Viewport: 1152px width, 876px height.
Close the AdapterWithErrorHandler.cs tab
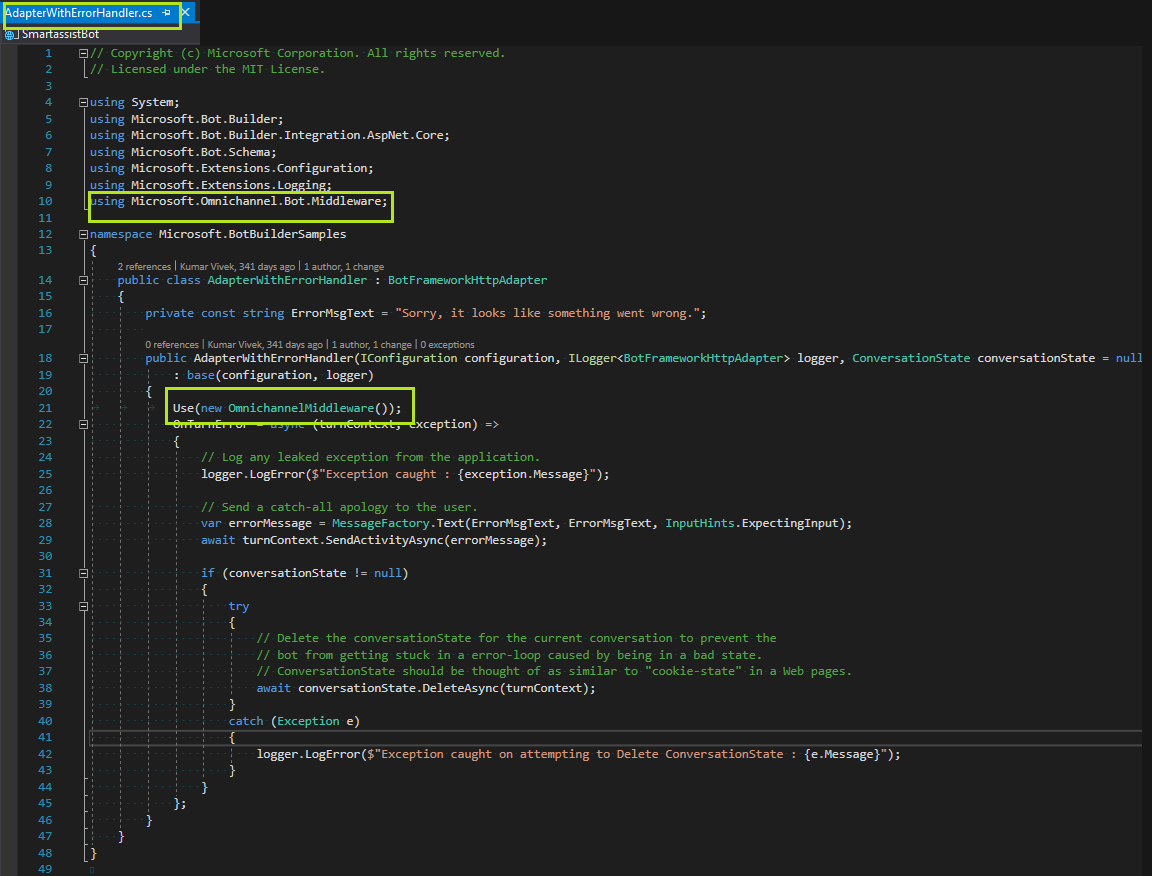click(186, 12)
